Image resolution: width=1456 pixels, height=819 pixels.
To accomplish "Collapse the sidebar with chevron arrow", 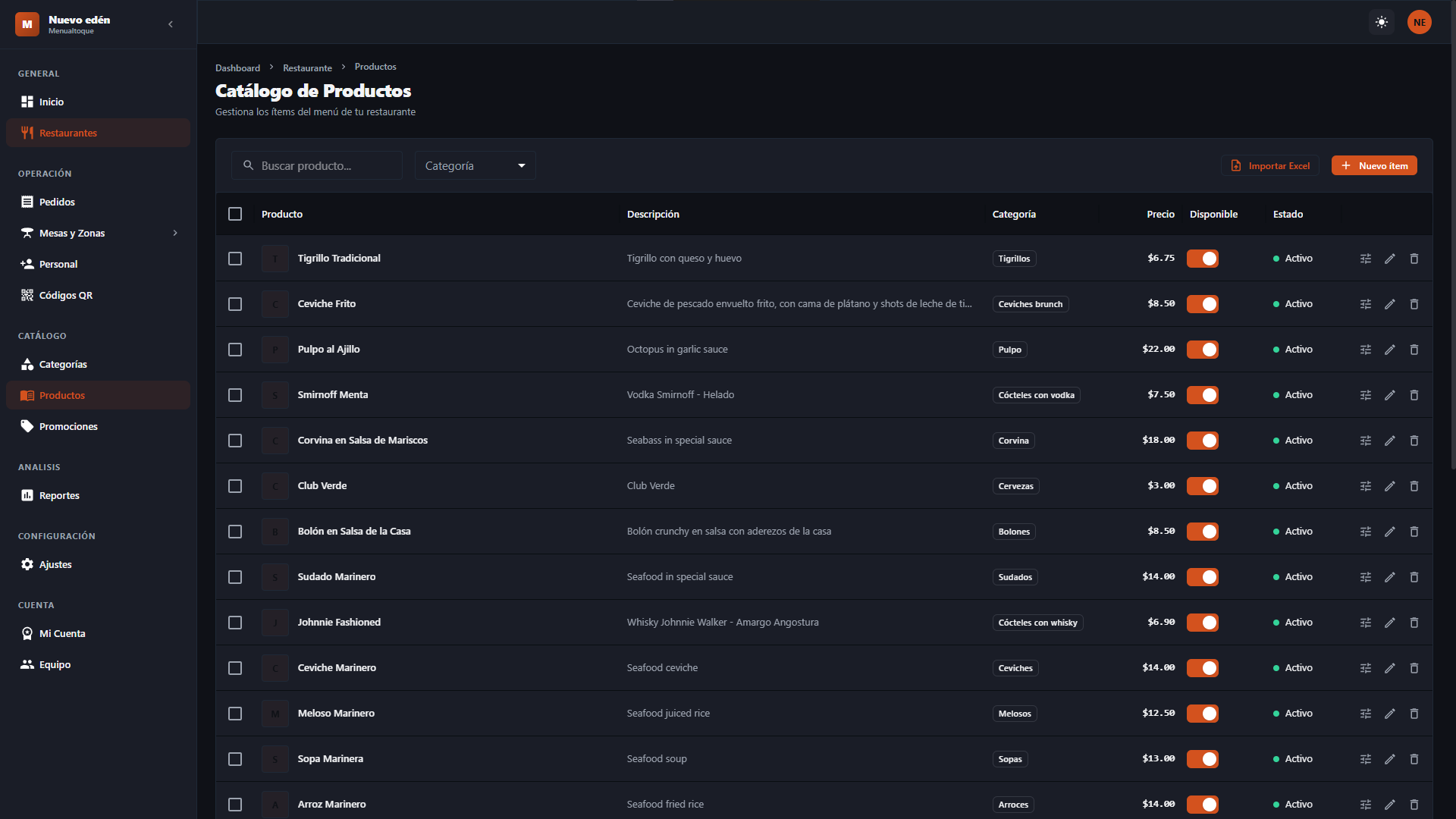I will pos(171,24).
